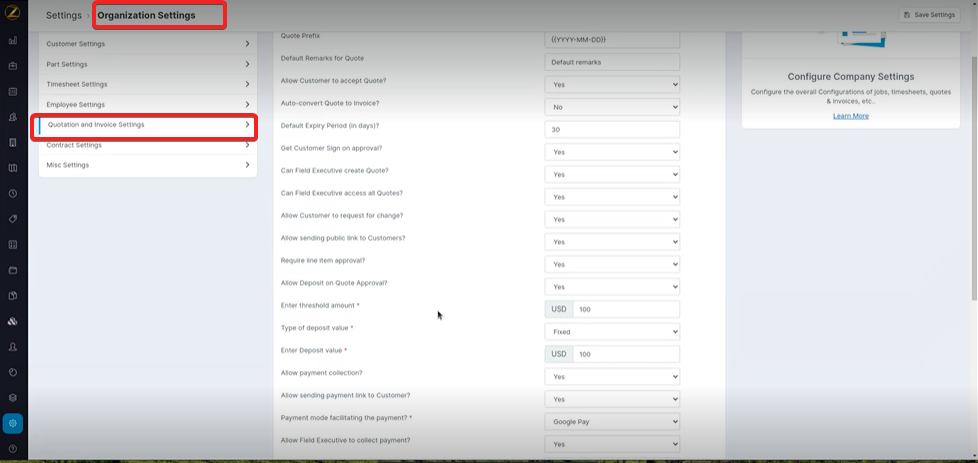This screenshot has width=978, height=463.
Task: Click the Learn More link
Action: click(850, 116)
